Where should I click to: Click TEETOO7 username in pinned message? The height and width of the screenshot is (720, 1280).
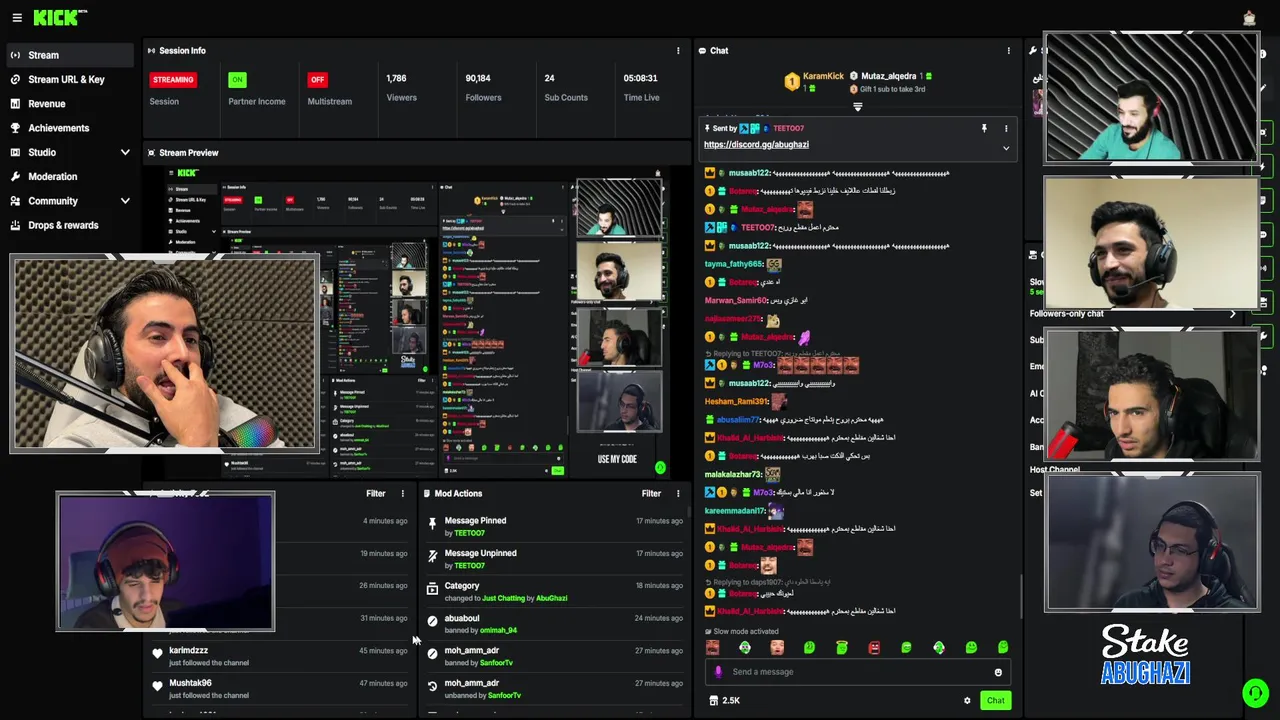[x=788, y=128]
